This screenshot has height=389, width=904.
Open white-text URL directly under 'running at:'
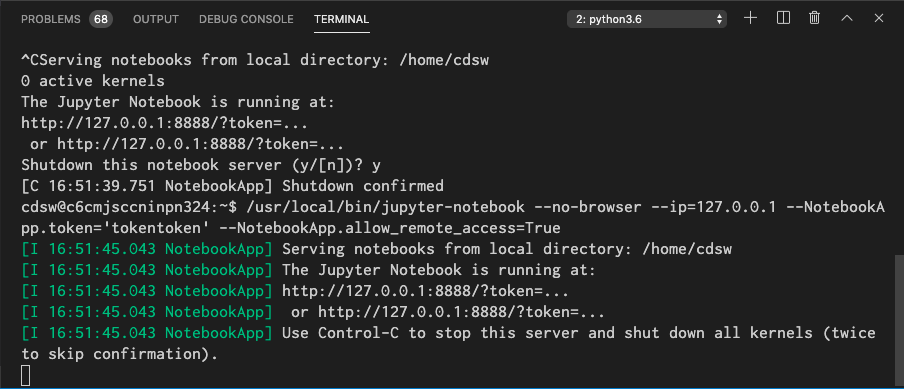pos(164,123)
